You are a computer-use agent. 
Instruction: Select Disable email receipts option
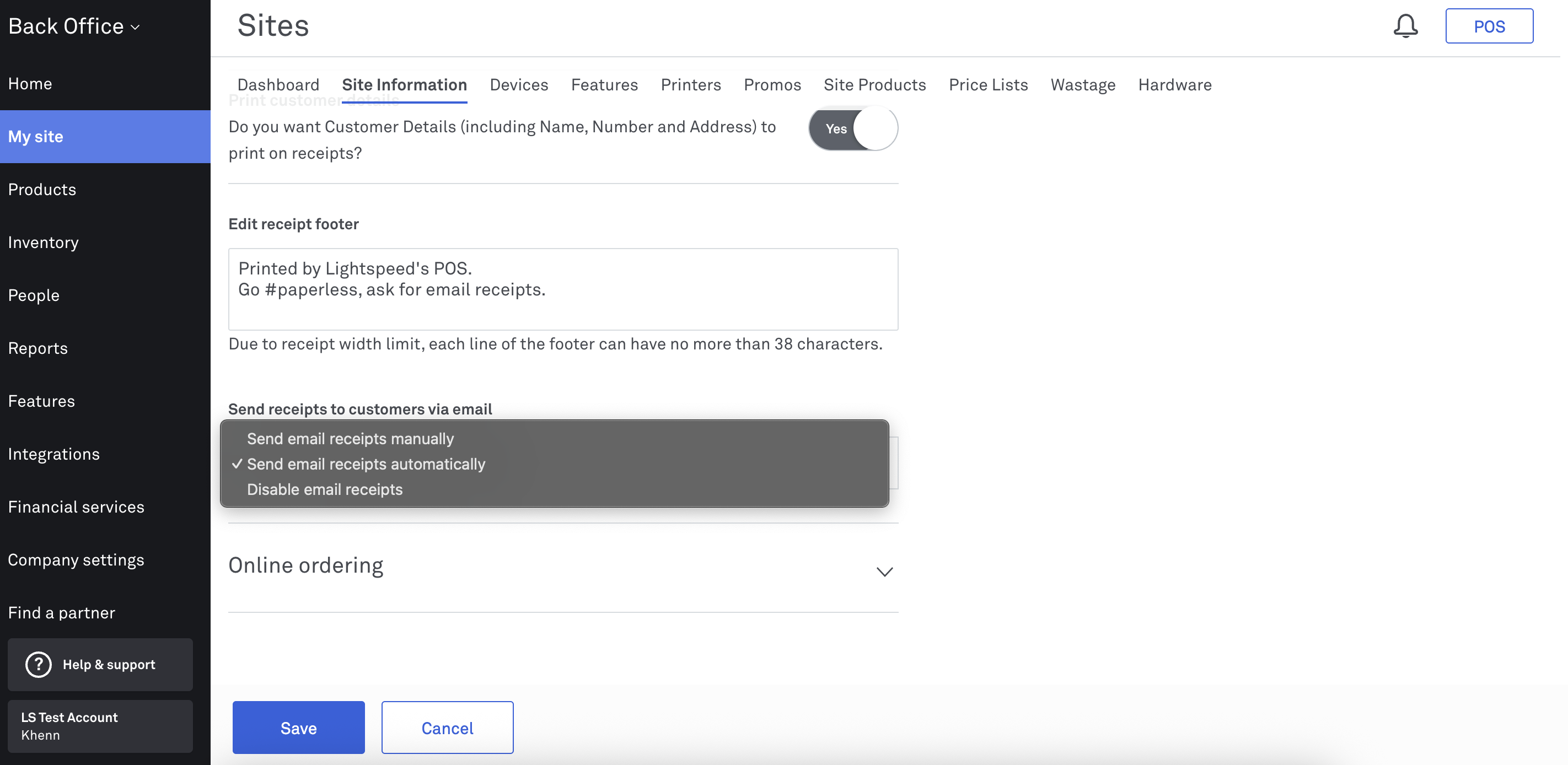point(554,489)
